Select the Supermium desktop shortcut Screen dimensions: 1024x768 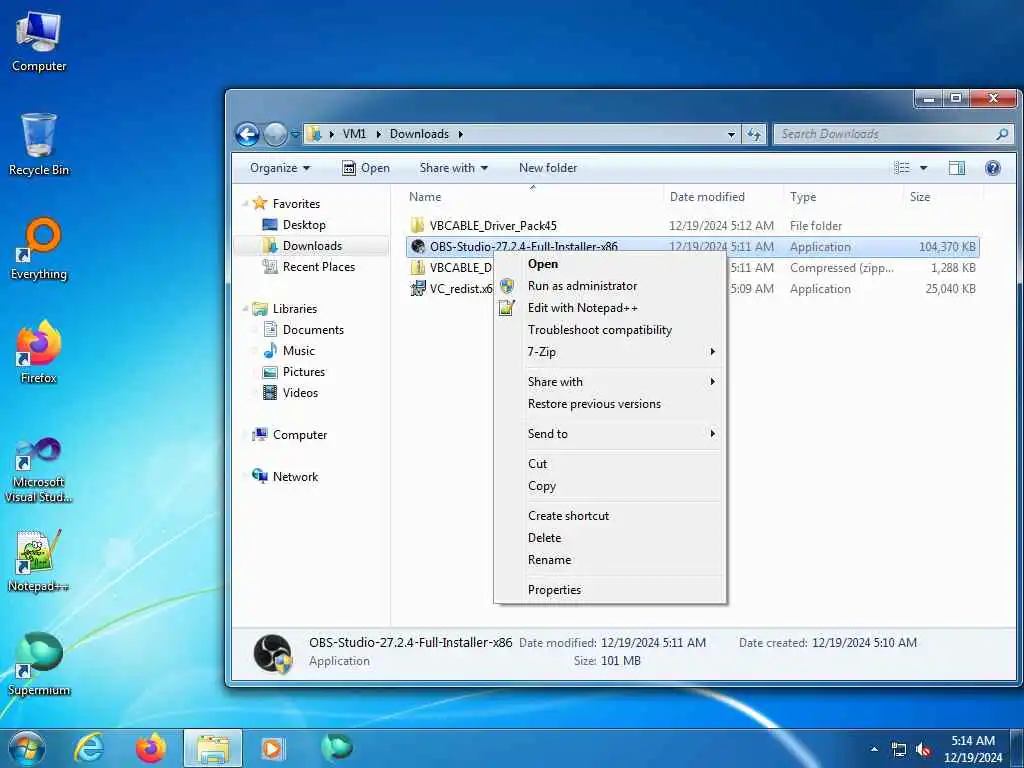[x=39, y=664]
